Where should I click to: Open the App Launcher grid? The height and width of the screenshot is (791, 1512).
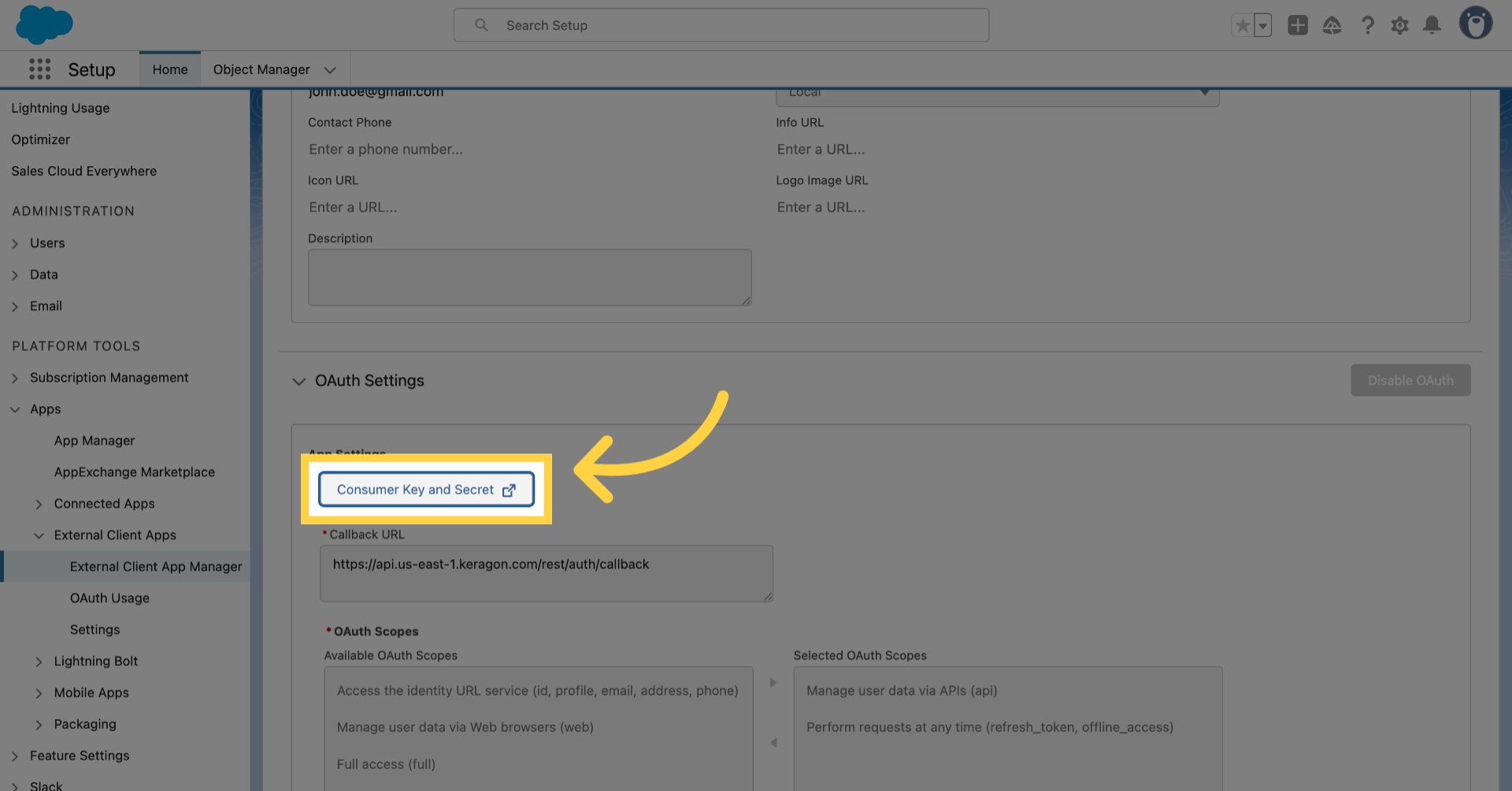39,69
